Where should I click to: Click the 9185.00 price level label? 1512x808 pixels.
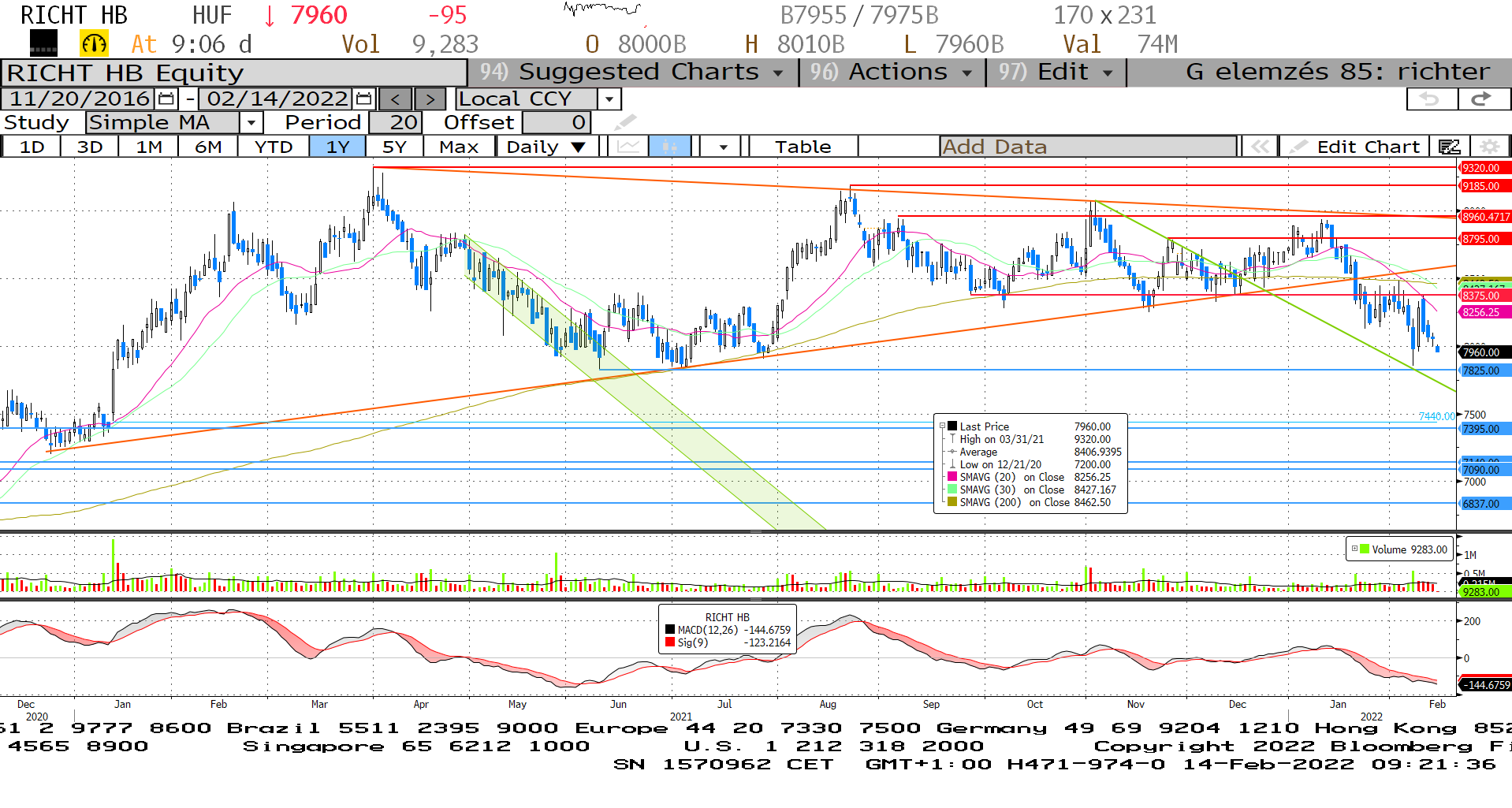click(x=1485, y=186)
